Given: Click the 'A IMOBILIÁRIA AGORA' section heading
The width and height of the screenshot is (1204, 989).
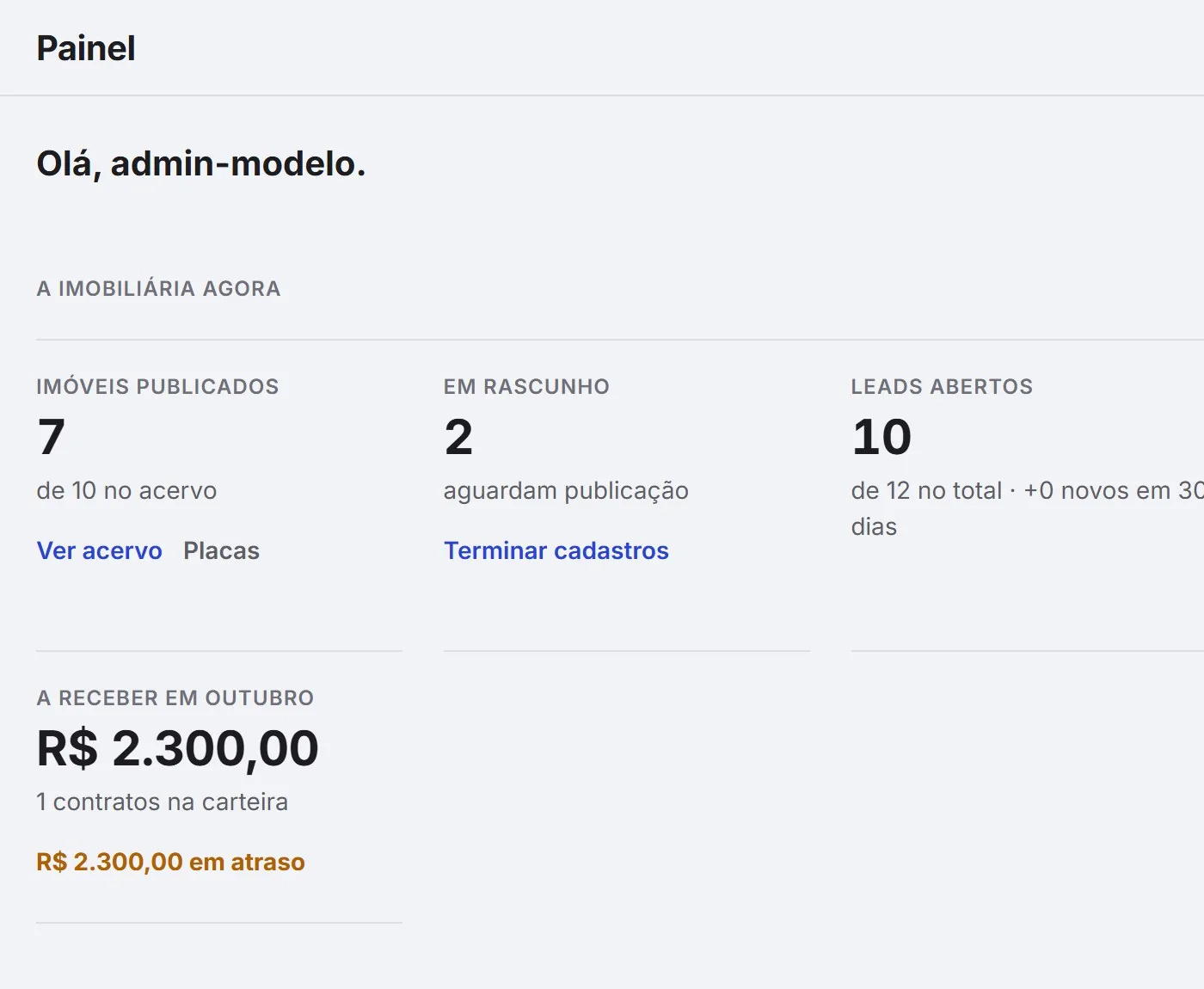Looking at the screenshot, I should coord(158,288).
